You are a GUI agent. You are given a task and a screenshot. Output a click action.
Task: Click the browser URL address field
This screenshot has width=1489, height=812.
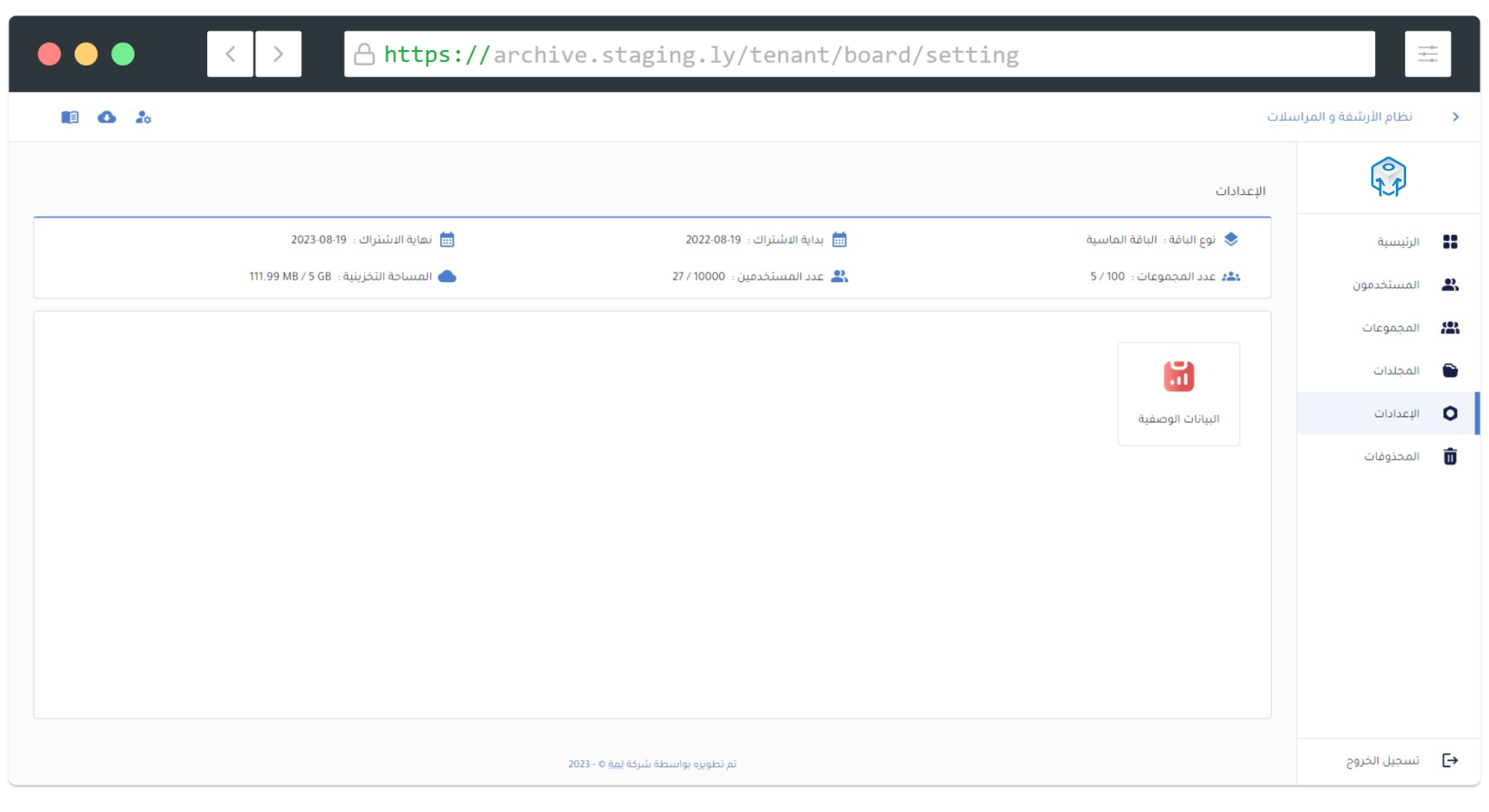(859, 54)
